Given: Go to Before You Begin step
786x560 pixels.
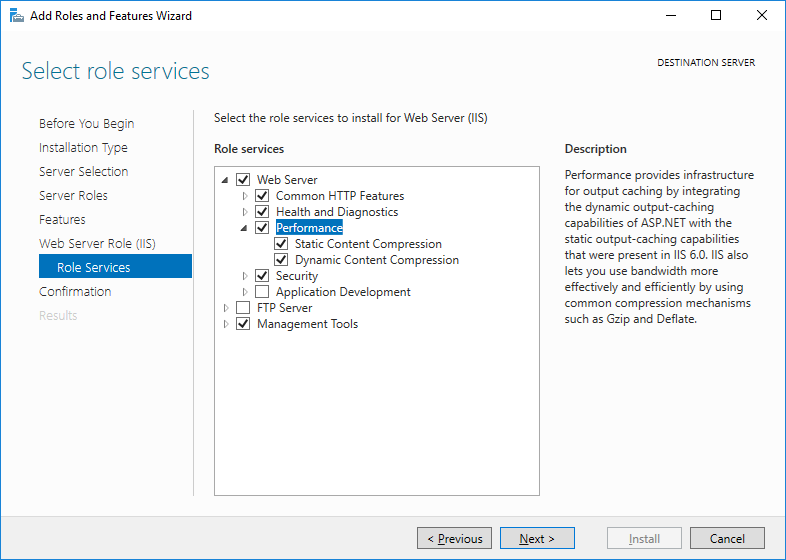Looking at the screenshot, I should (87, 123).
